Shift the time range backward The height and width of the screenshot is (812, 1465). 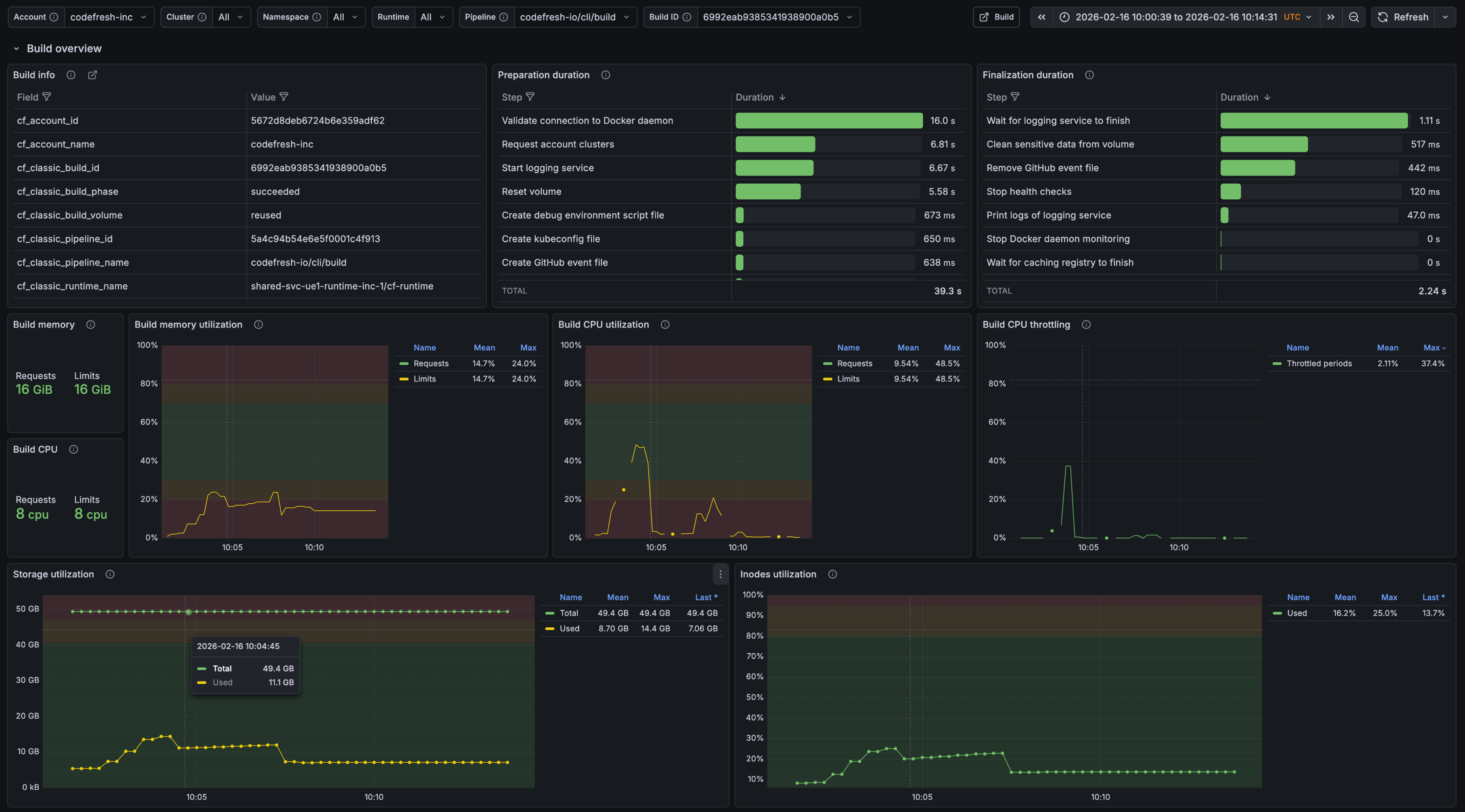click(x=1041, y=17)
